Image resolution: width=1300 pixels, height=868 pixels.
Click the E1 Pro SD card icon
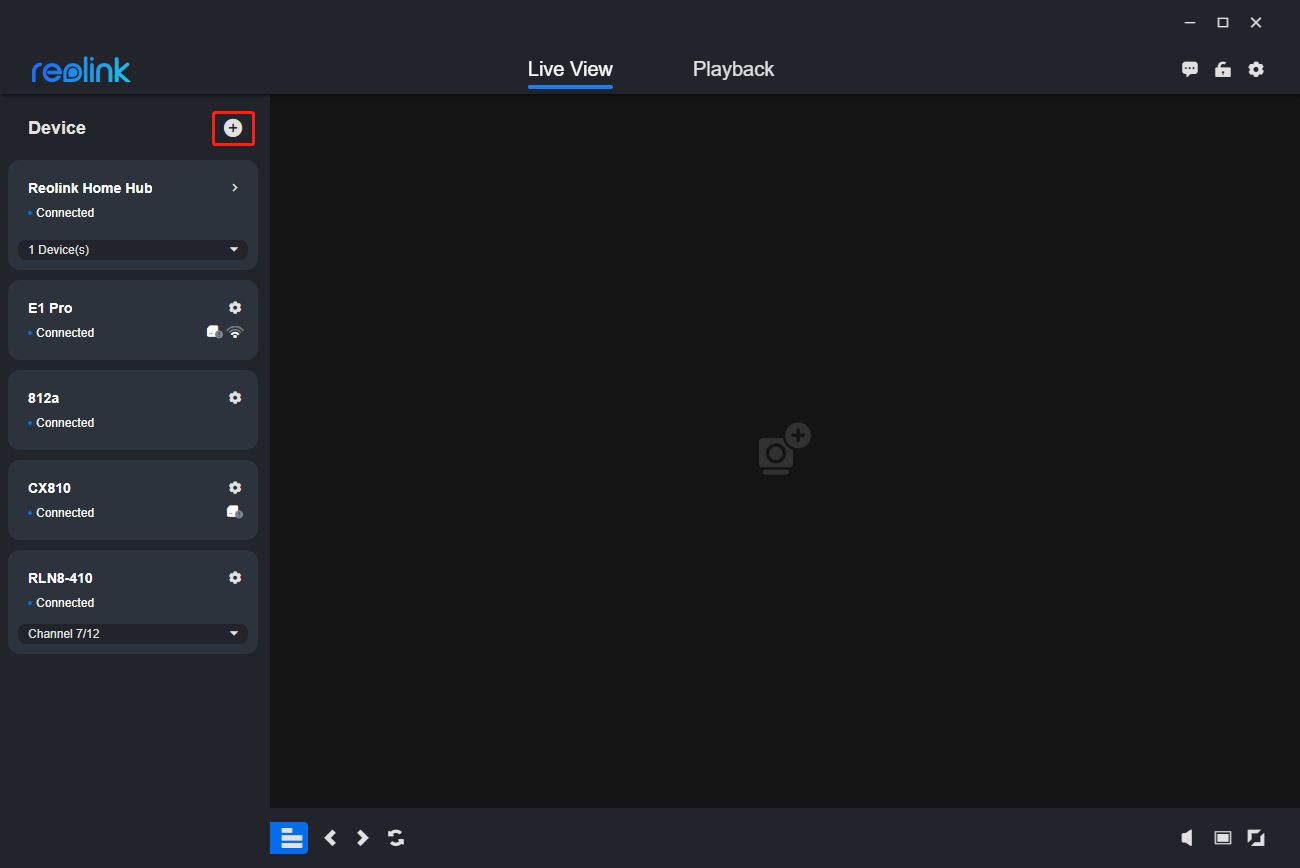(214, 332)
